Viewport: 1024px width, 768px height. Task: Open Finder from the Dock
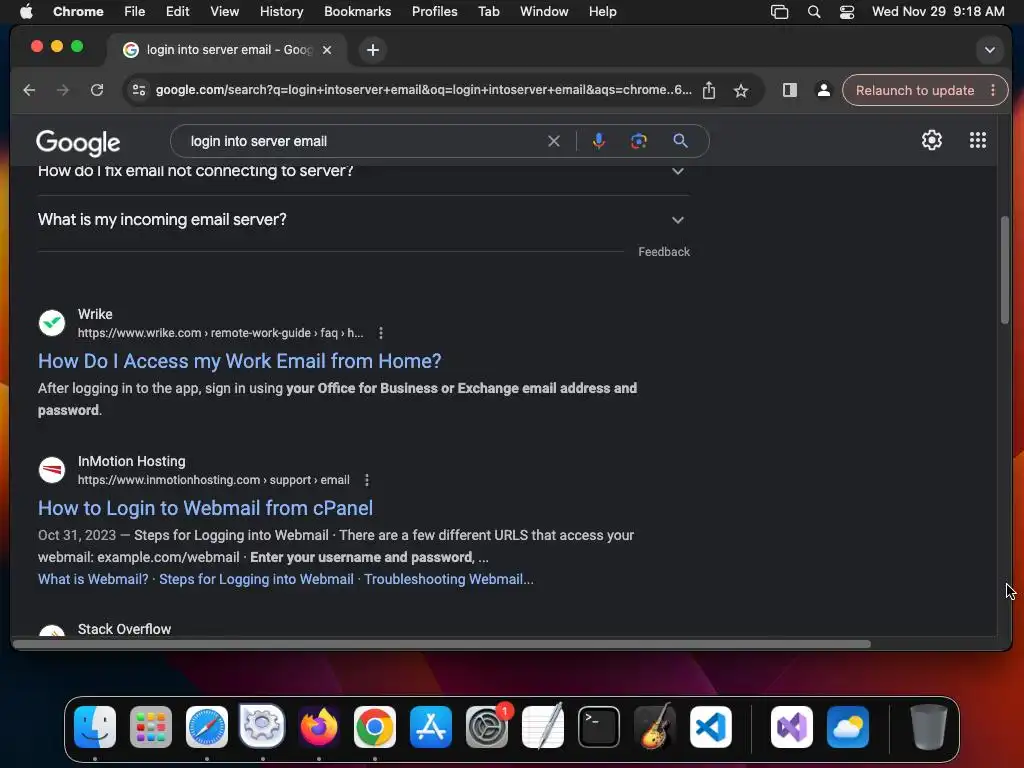tap(95, 727)
